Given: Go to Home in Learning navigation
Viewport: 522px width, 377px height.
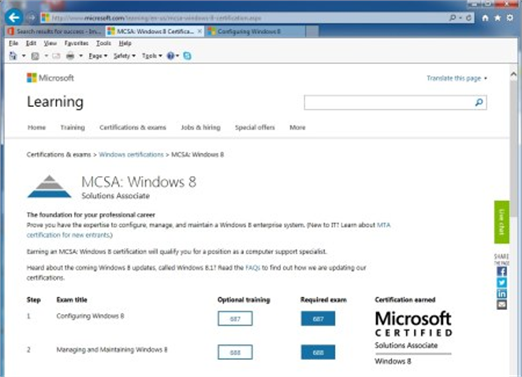Looking at the screenshot, I should coord(37,127).
